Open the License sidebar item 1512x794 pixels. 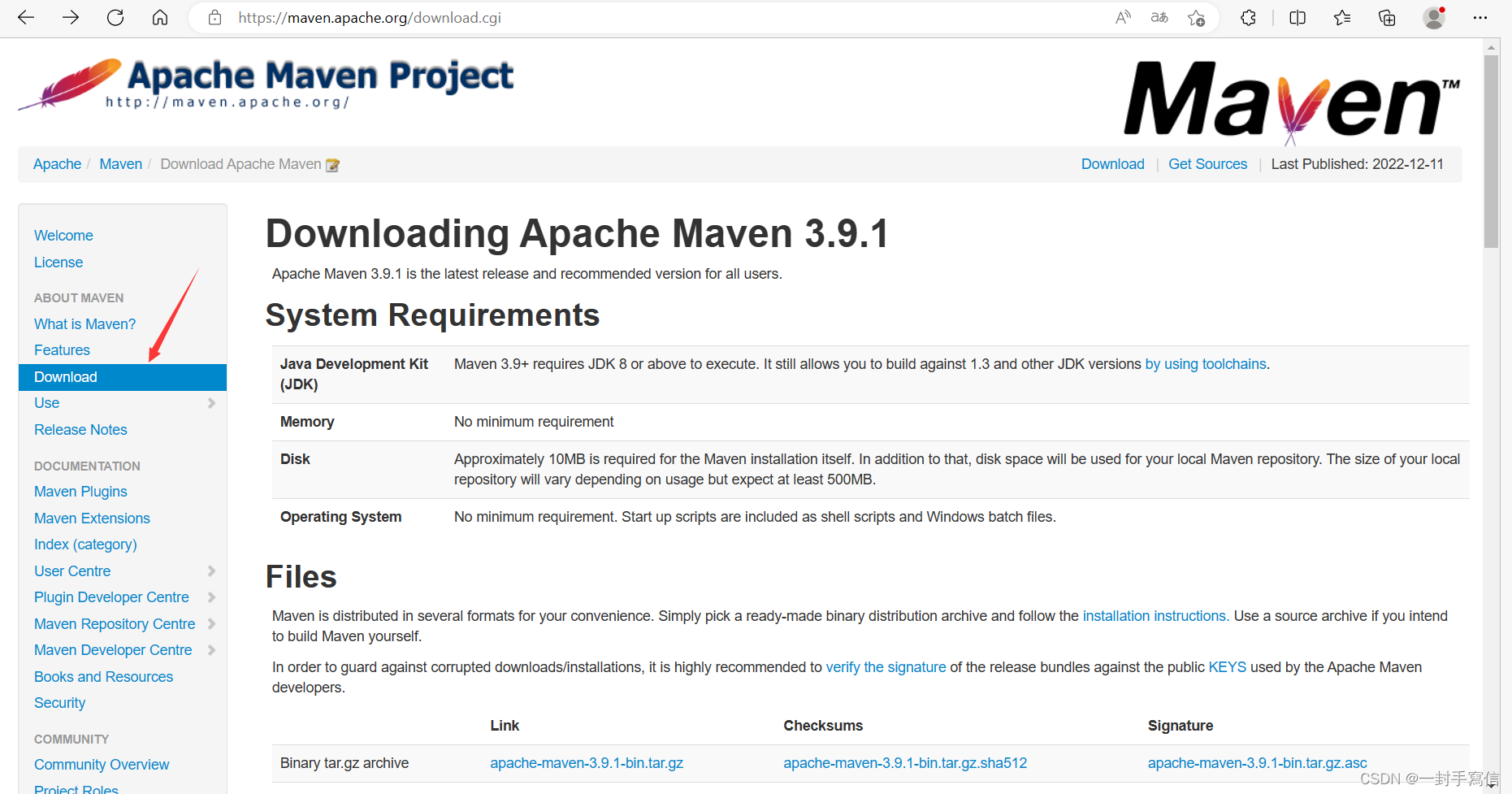58,262
